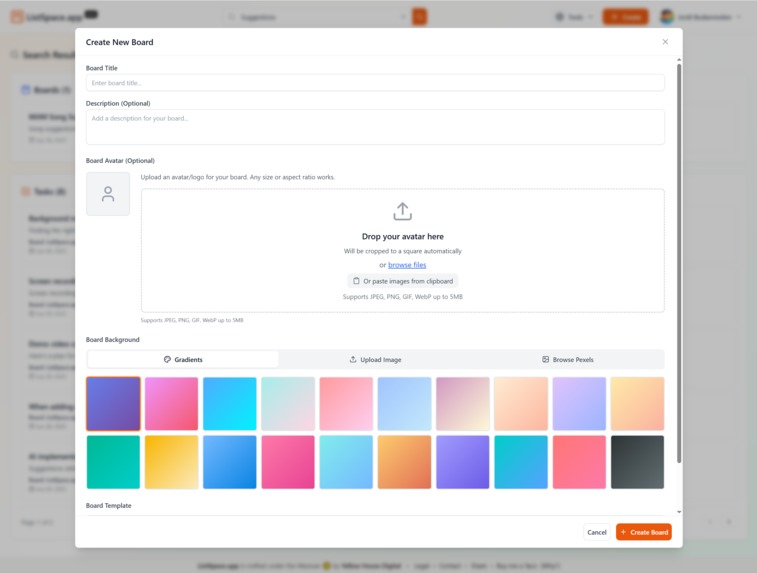
Task: Close the Create New Board dialog
Action: tap(665, 42)
